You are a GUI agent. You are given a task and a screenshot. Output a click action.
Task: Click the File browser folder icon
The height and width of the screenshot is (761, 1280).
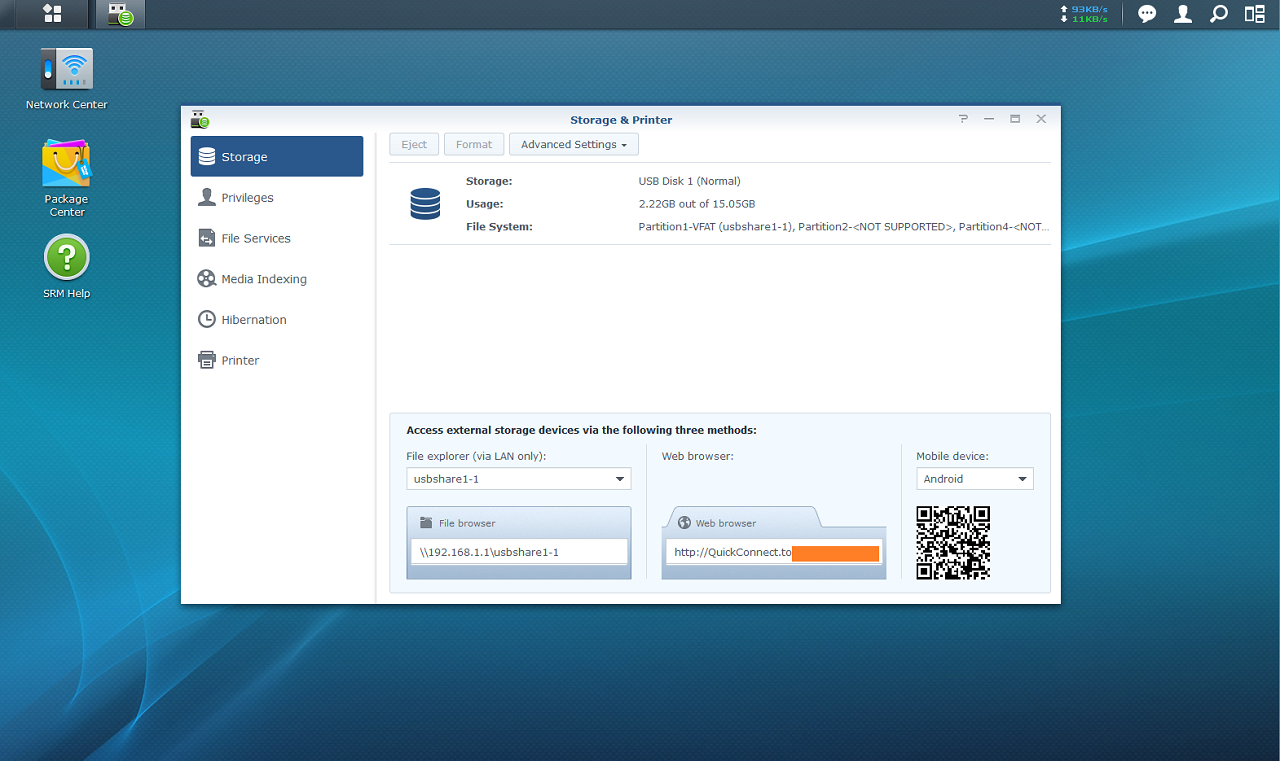(x=426, y=523)
